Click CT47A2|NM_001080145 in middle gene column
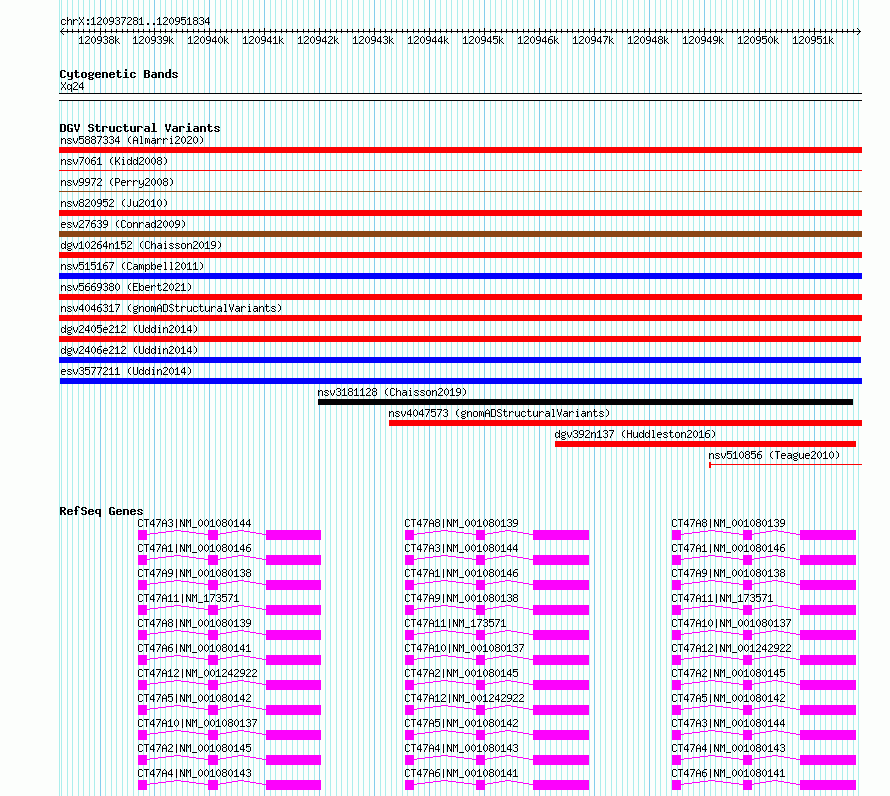Image resolution: width=890 pixels, height=796 pixels. 461,673
